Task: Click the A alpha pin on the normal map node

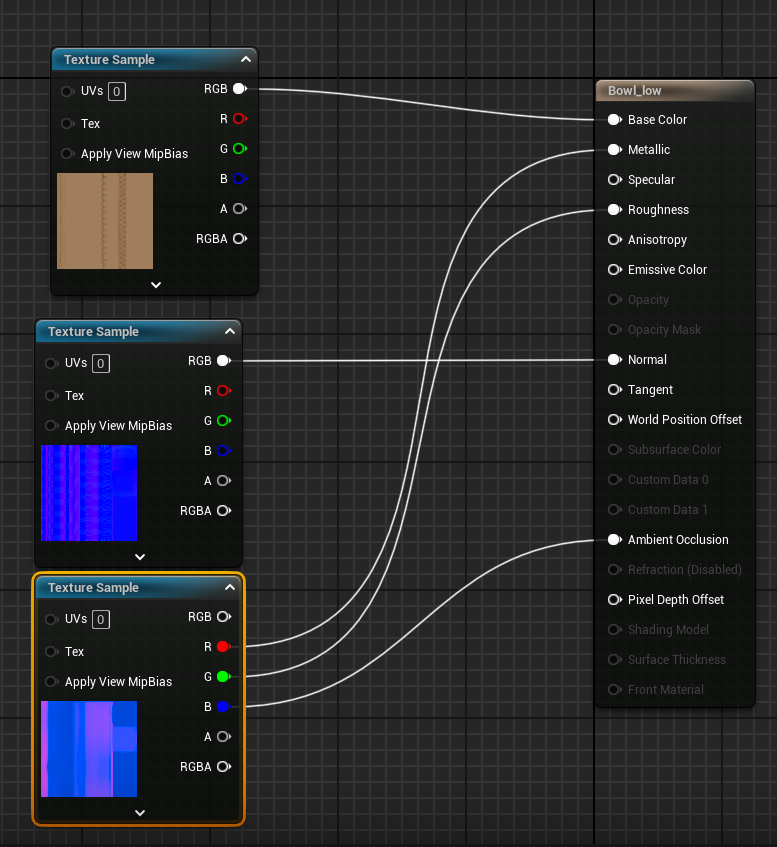Action: pyautogui.click(x=224, y=481)
